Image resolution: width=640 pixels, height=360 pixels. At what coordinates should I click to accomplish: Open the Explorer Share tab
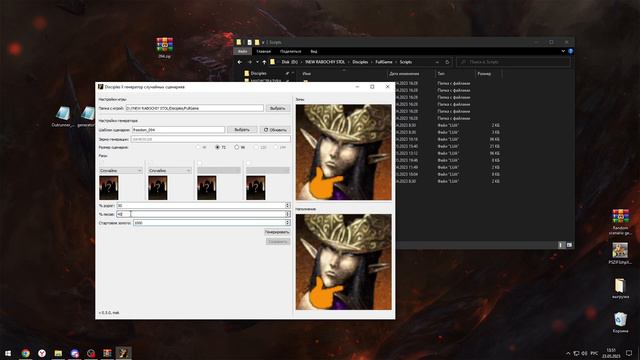point(291,51)
